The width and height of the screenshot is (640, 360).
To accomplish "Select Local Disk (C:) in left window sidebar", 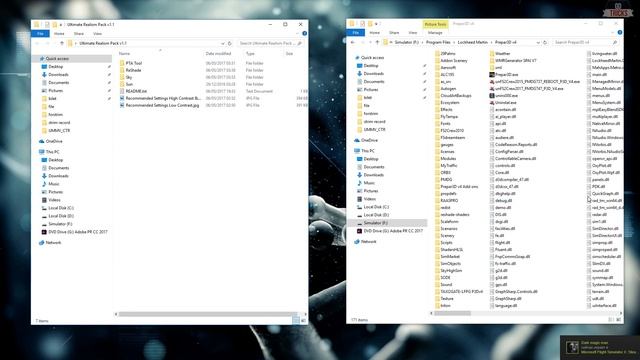I will pyautogui.click(x=61, y=208).
